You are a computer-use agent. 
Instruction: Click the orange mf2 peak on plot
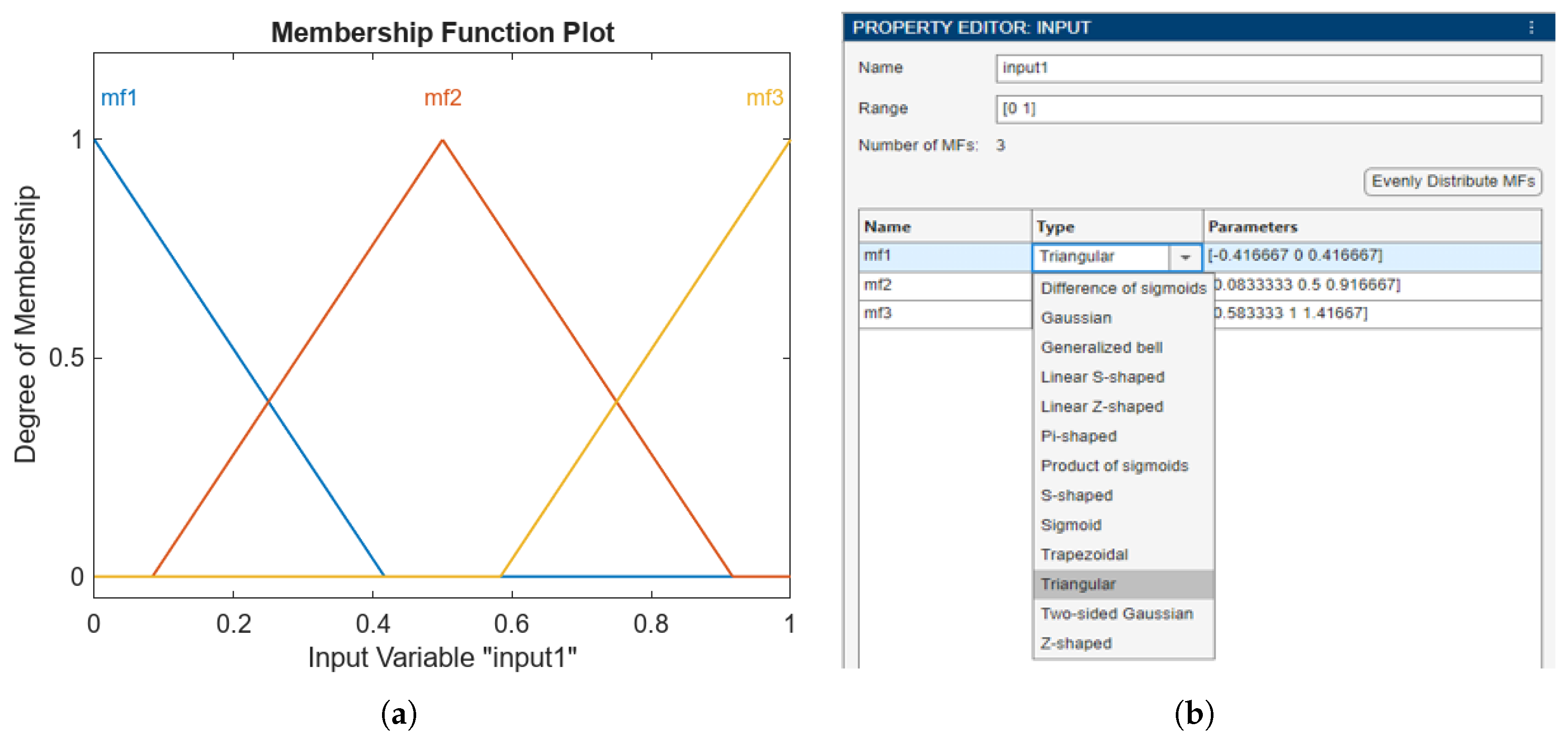tap(442, 141)
